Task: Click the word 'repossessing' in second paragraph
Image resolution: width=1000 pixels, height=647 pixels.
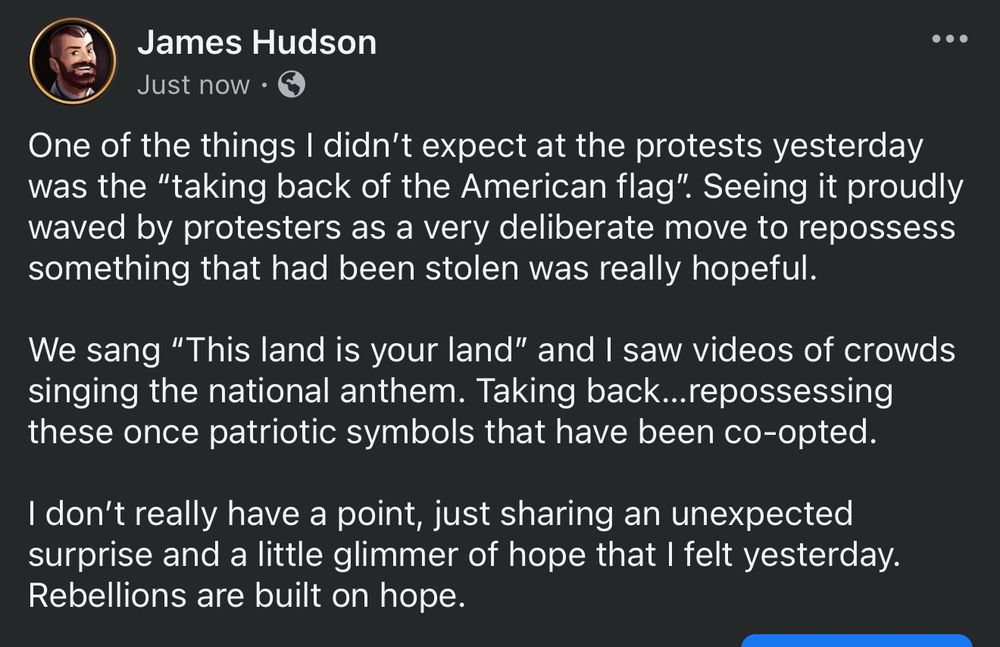Action: [776, 392]
